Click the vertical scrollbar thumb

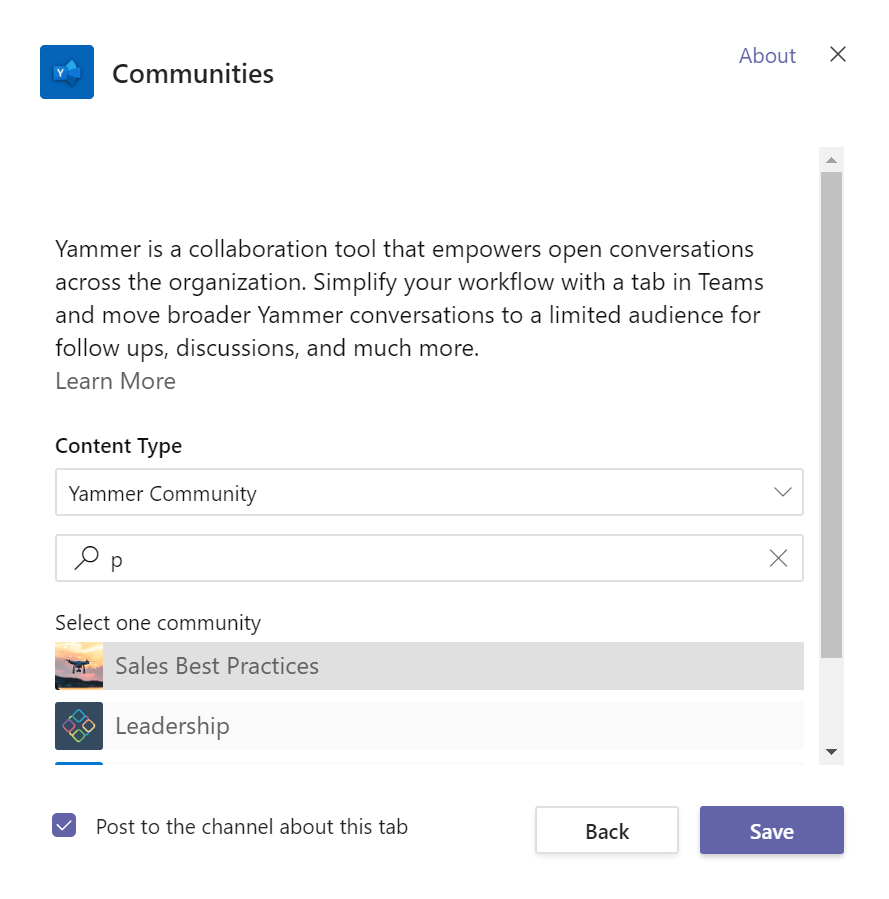[x=831, y=414]
